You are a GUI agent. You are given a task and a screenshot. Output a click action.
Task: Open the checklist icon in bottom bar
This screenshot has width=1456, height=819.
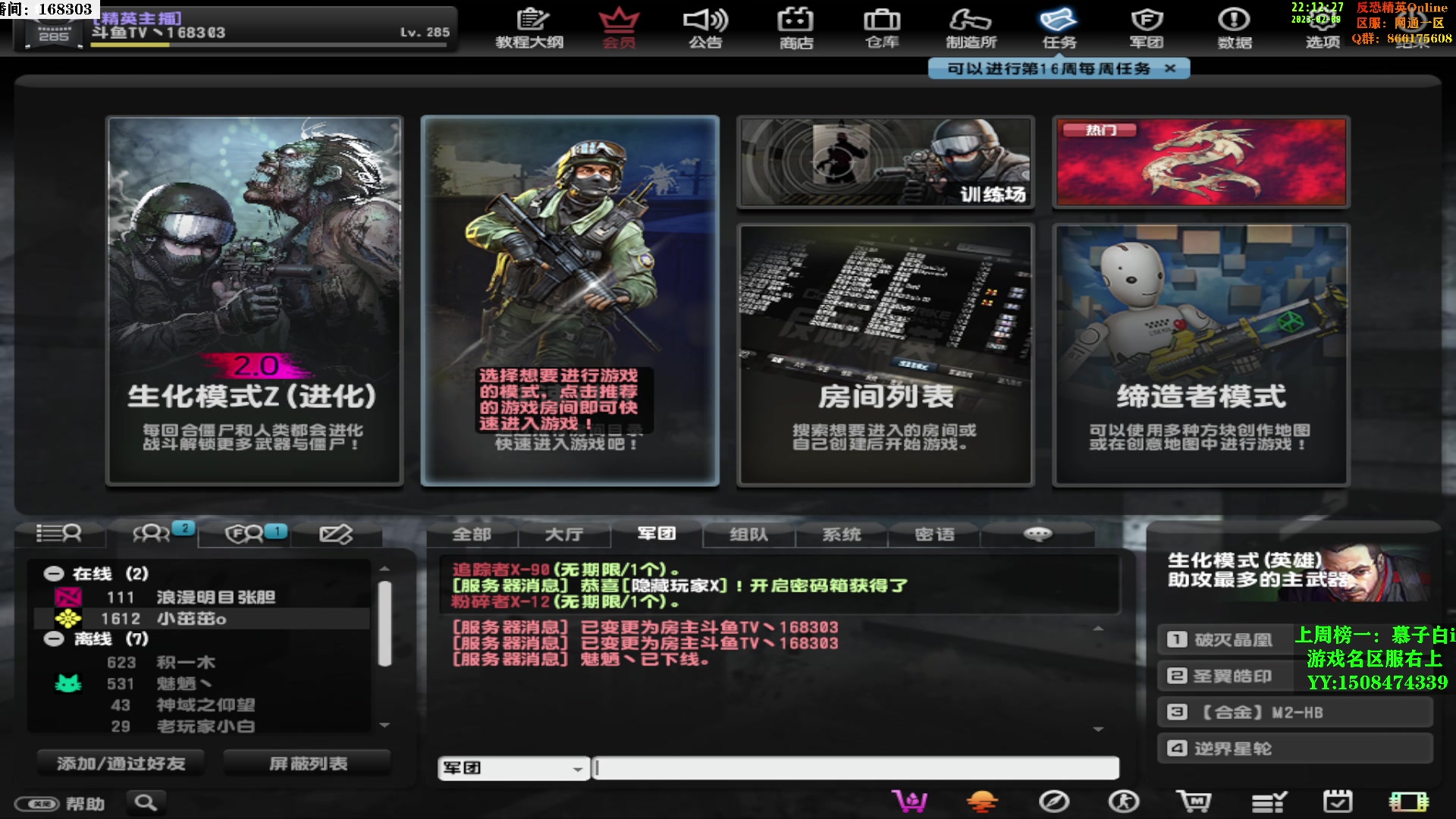(1269, 802)
